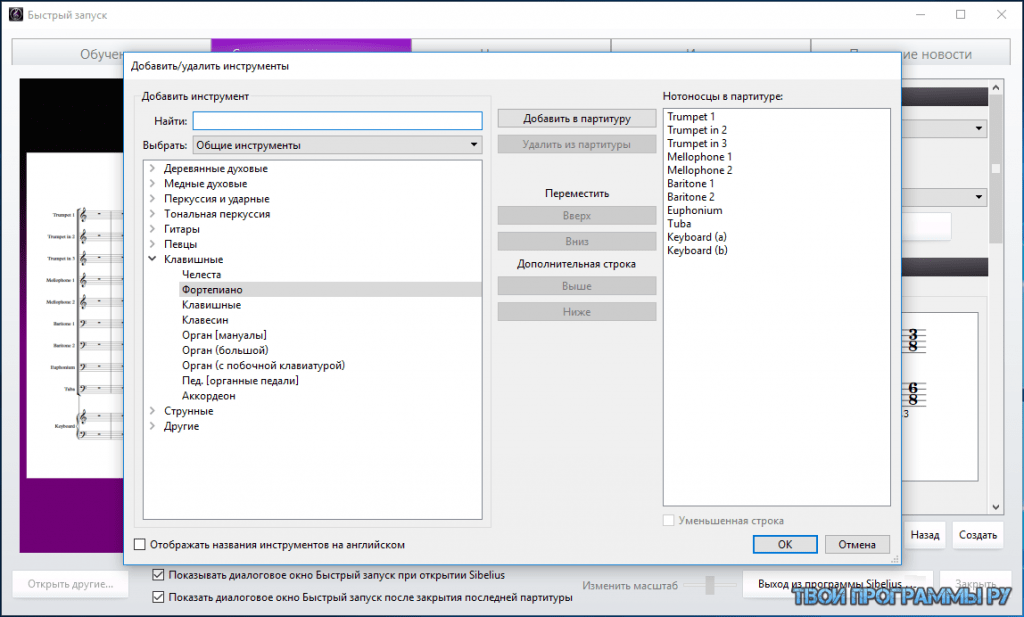1024x617 pixels.
Task: Click the Назад button
Action: (925, 535)
